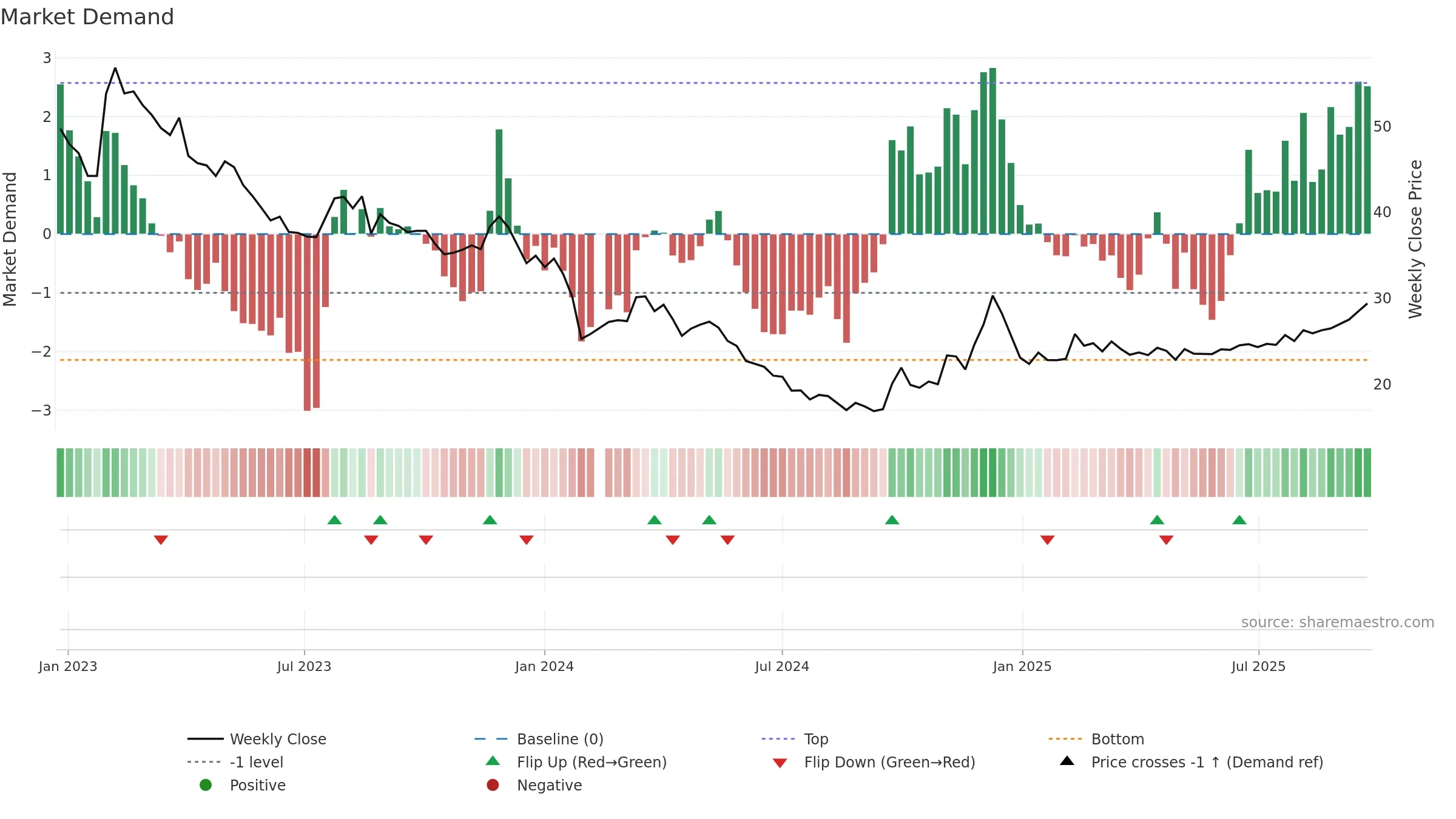Viewport: 1456px width, 819px height.
Task: Click the green flip-up marker after Jul 2024
Action: point(892,520)
